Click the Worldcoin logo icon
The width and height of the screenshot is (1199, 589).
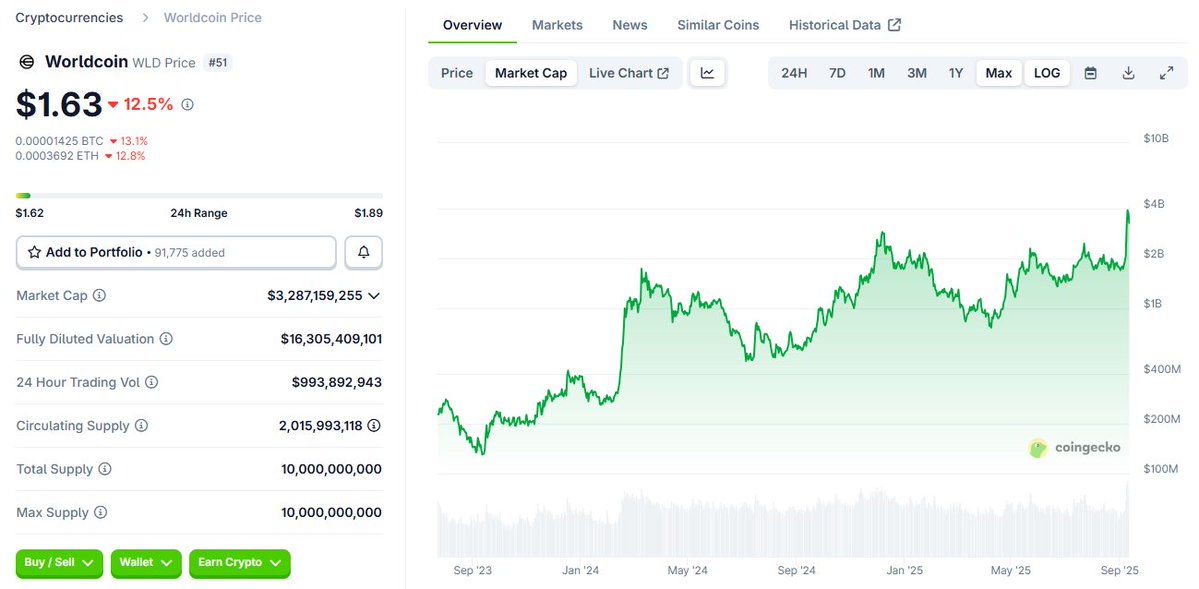click(x=26, y=62)
